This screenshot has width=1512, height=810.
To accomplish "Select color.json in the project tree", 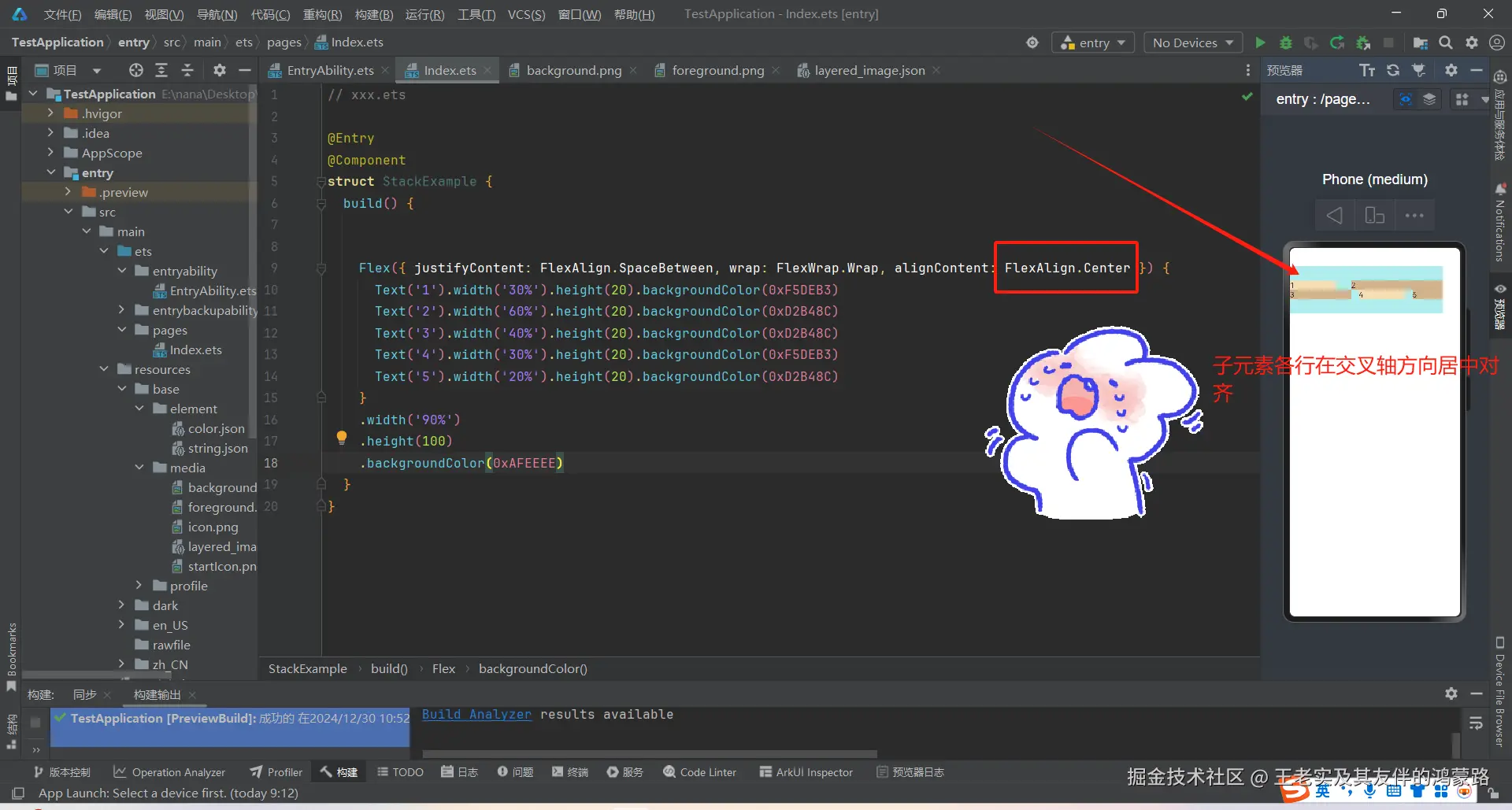I will click(216, 428).
